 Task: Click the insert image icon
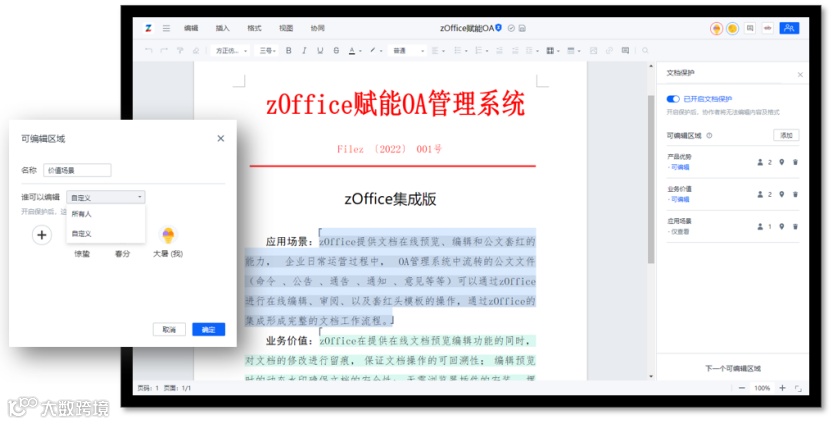593,50
